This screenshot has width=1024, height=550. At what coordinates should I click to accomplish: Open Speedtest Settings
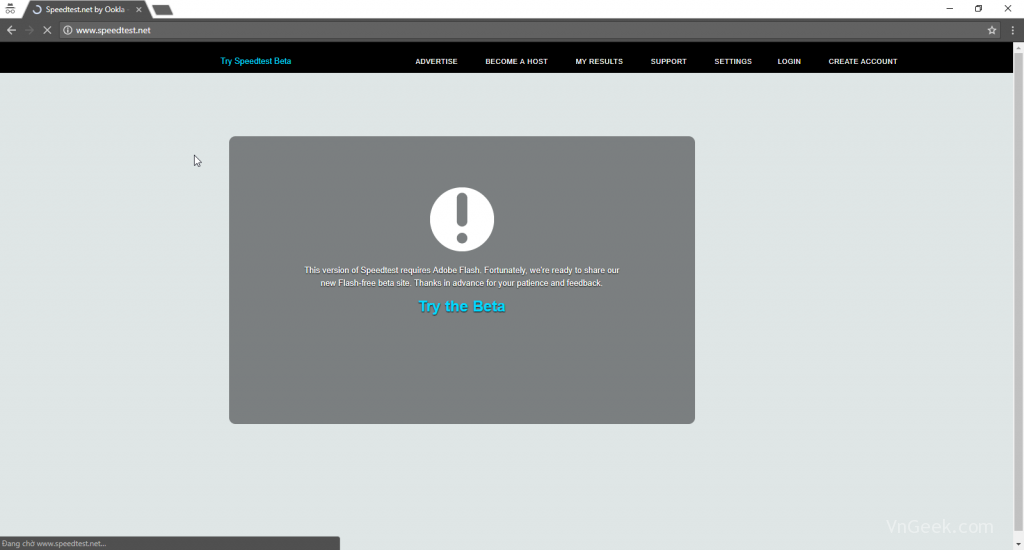pyautogui.click(x=733, y=61)
